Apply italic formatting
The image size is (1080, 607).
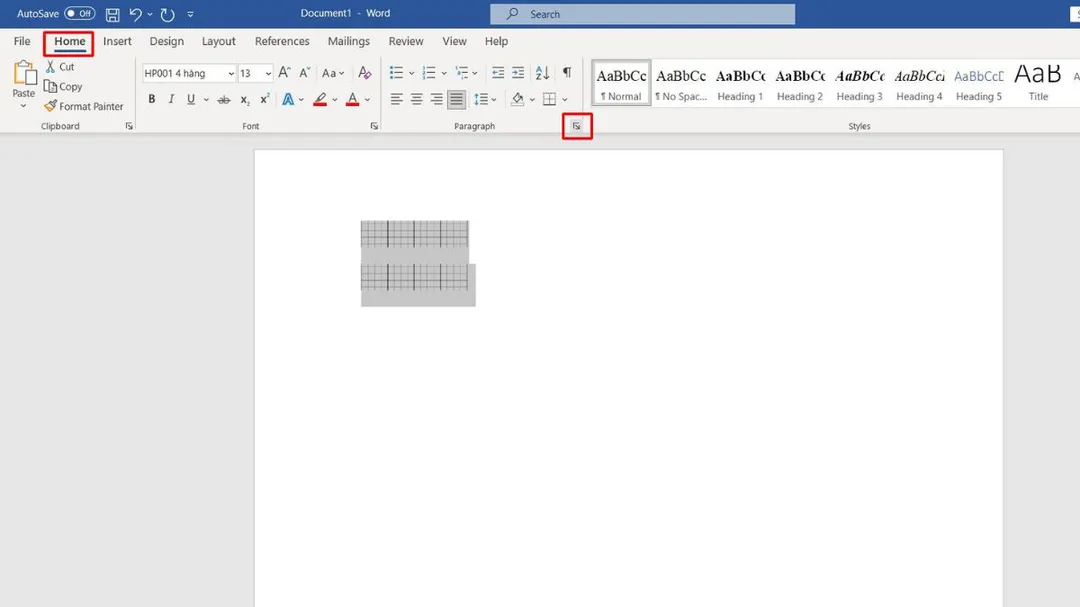(x=171, y=99)
